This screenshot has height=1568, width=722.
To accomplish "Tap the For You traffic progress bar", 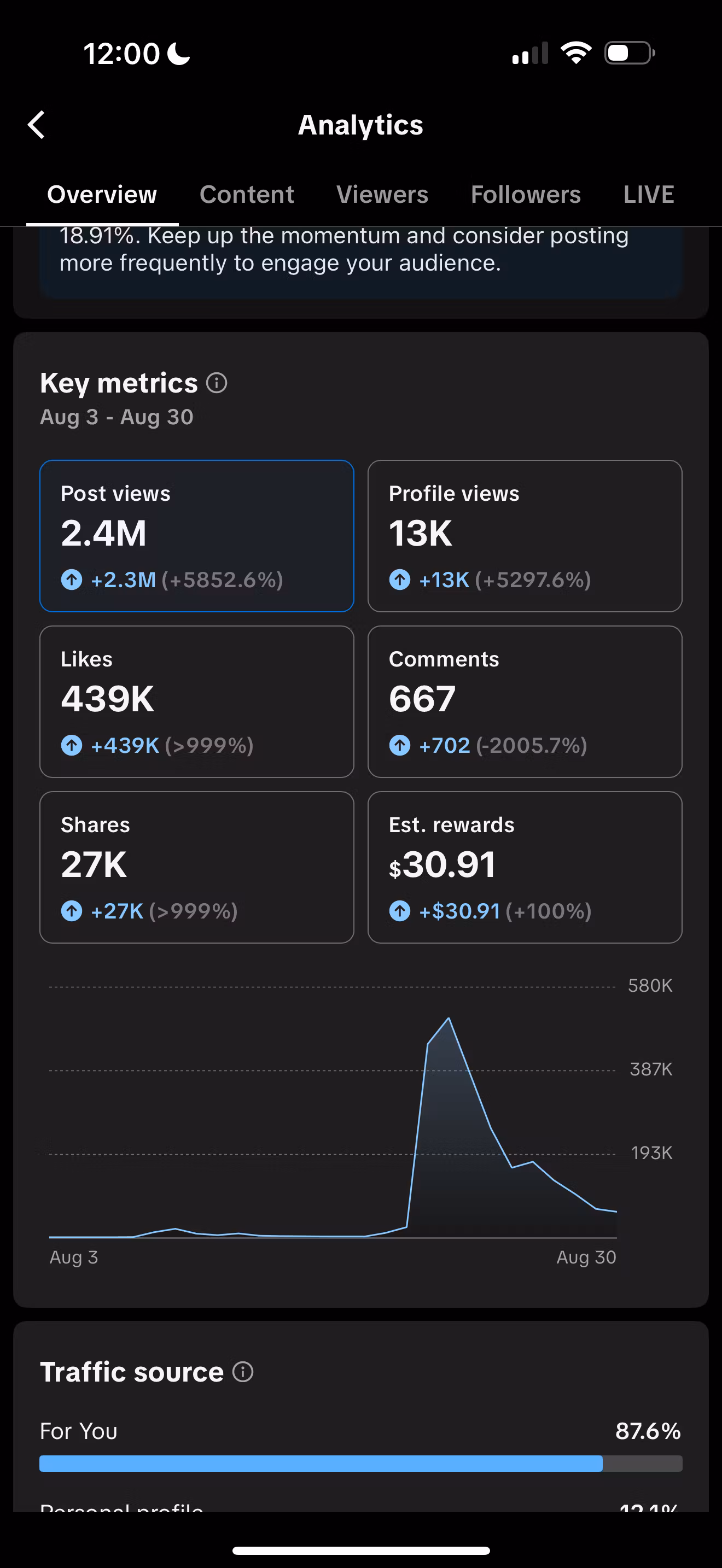I will pos(360,1464).
